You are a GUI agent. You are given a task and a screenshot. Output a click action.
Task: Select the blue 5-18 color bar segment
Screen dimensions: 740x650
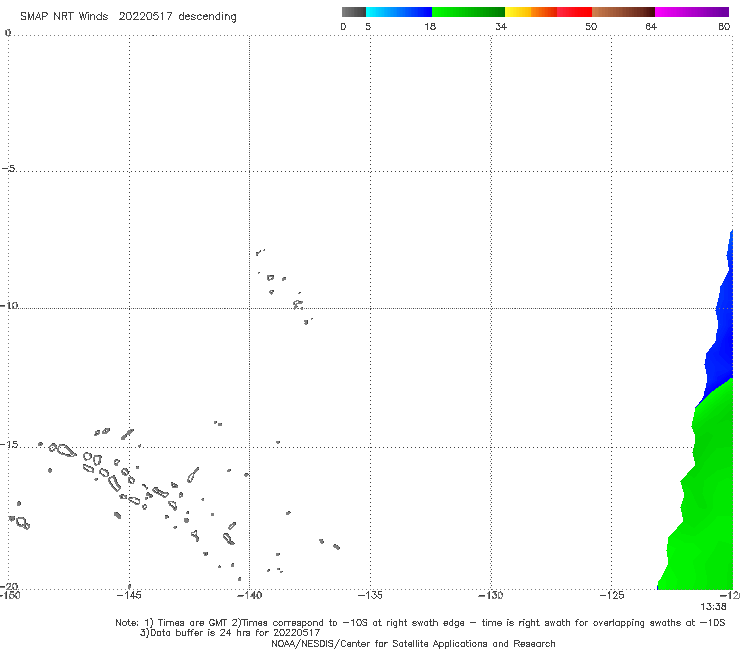399,12
